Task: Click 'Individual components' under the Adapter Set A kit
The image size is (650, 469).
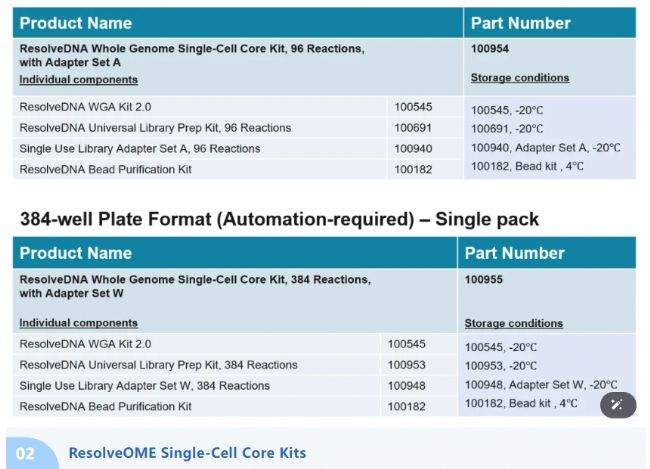Action: 78,79
